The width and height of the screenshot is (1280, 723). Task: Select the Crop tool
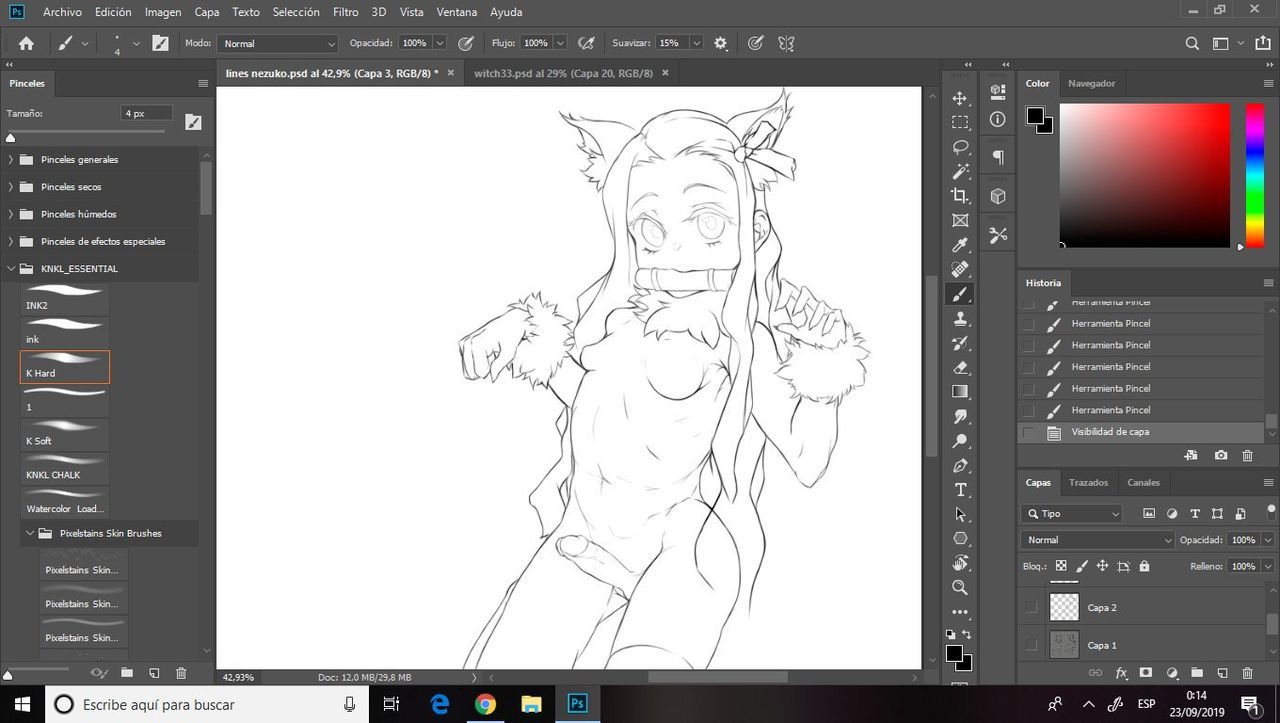[x=960, y=196]
